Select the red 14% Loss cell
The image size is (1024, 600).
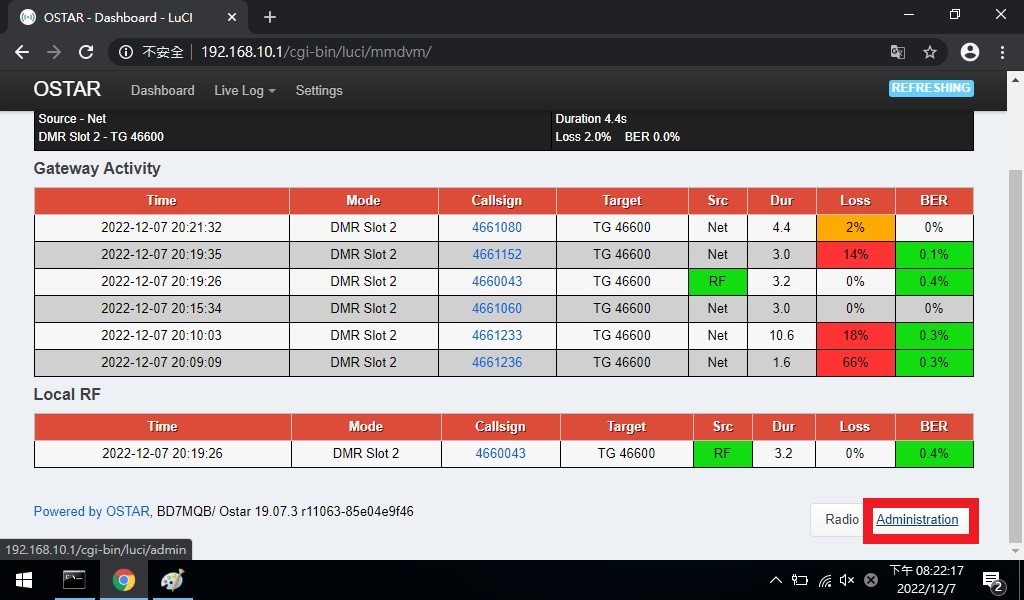coord(855,254)
